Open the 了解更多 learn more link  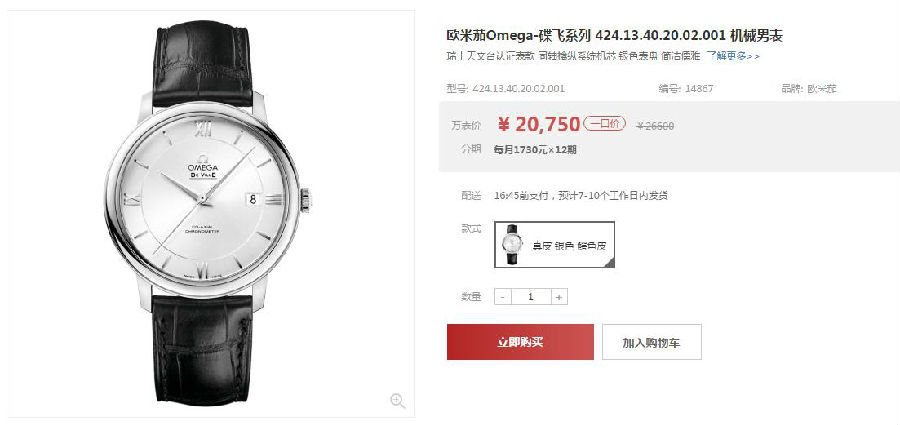tap(733, 56)
